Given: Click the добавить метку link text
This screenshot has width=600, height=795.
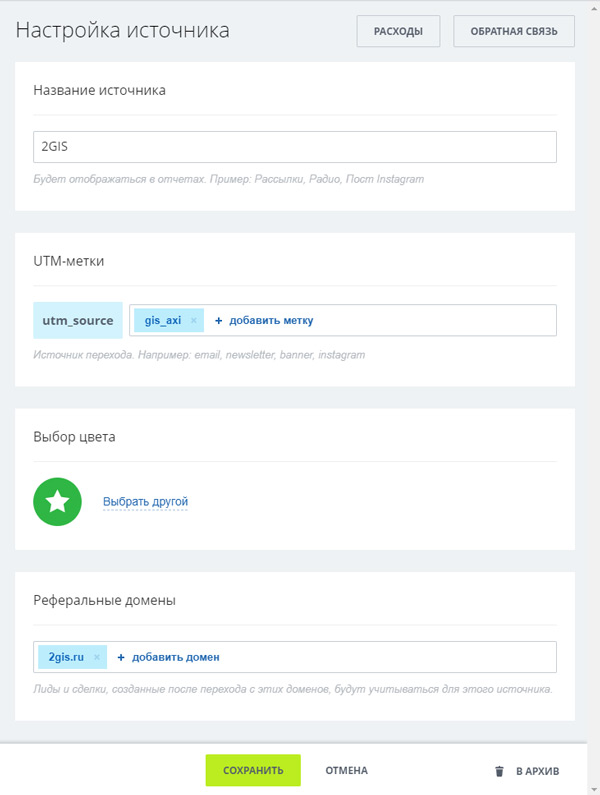Looking at the screenshot, I should click(x=271, y=321).
